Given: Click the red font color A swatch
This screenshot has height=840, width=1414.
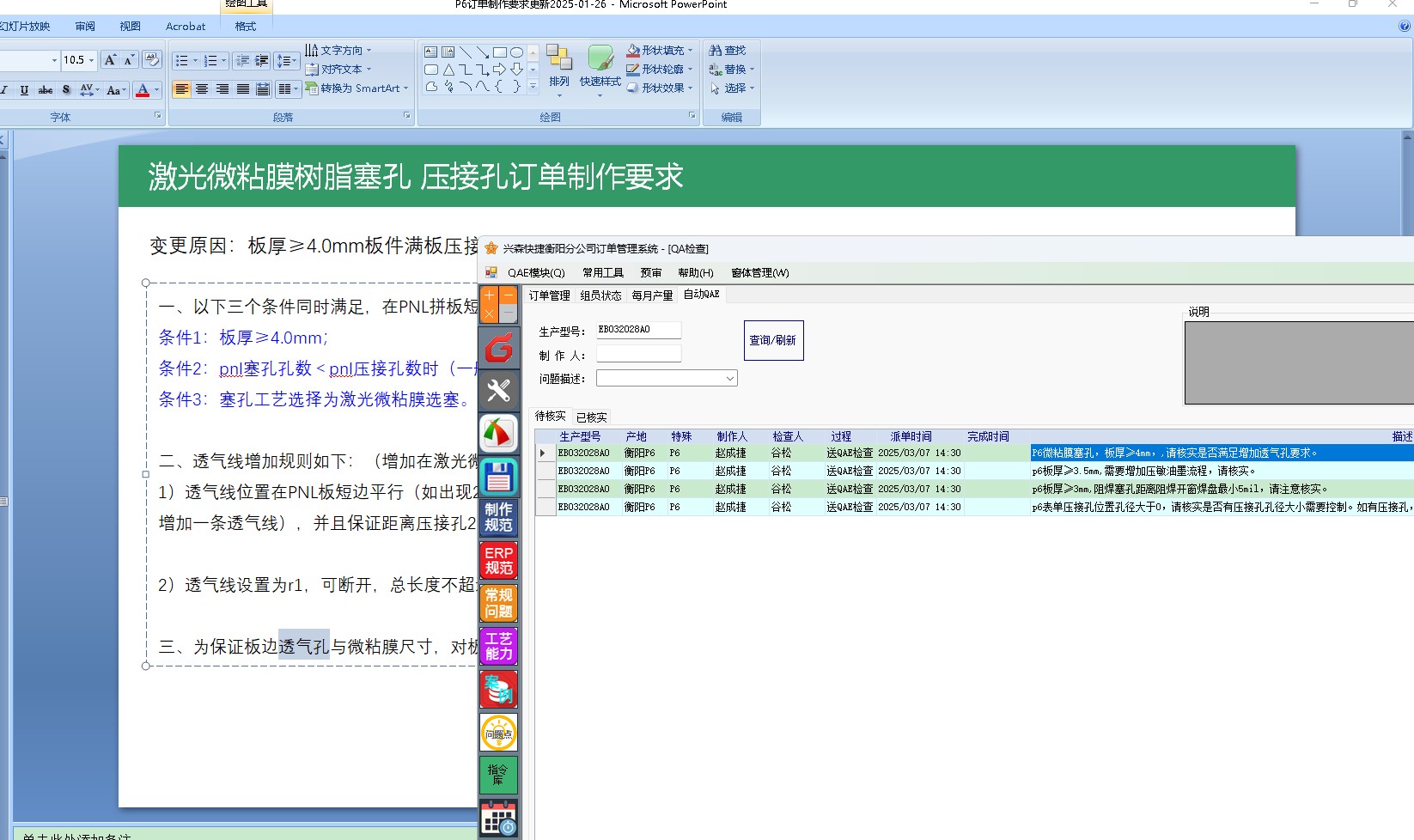Looking at the screenshot, I should pos(143,89).
